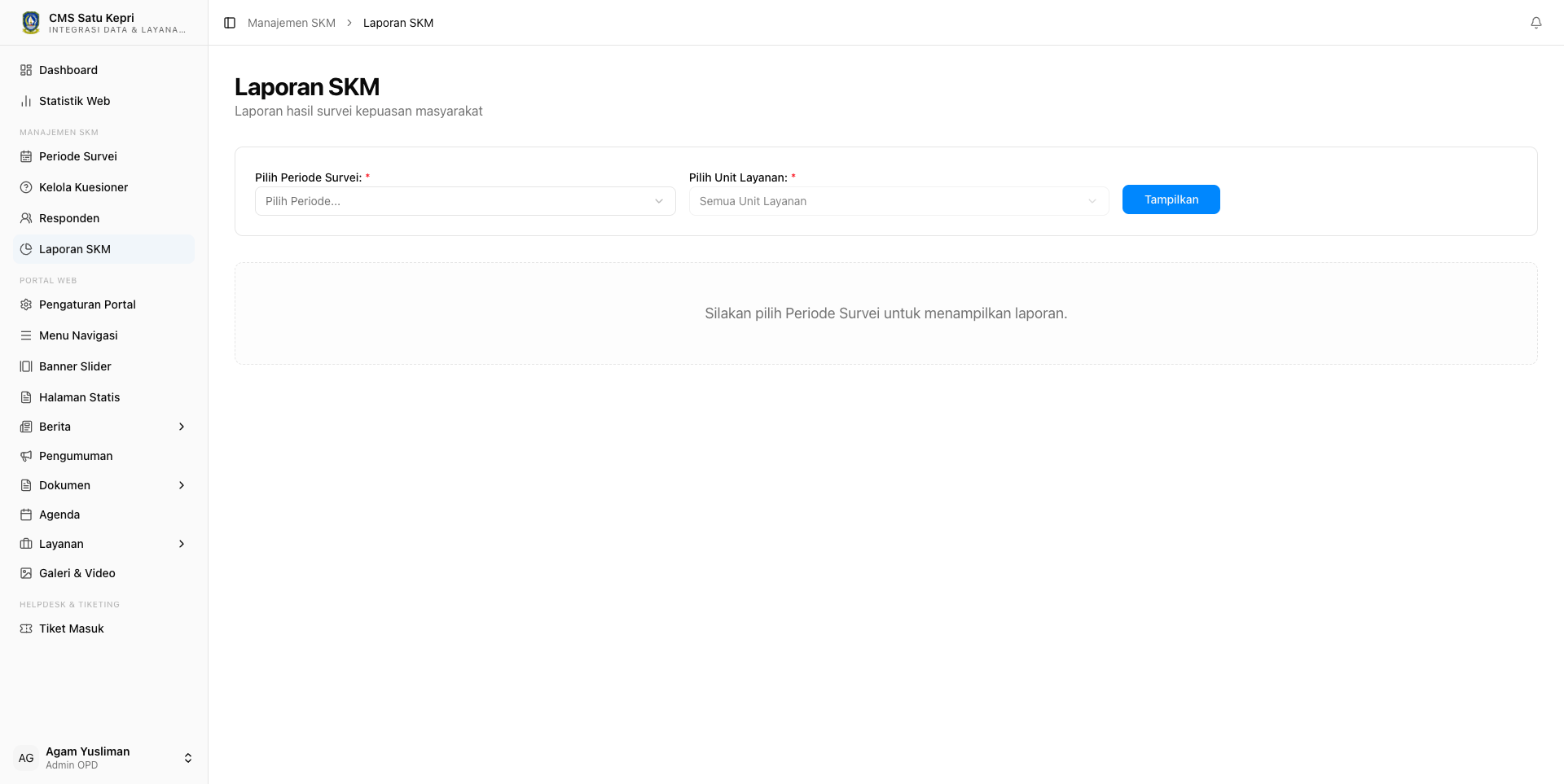Viewport: 1564px width, 784px height.
Task: Open user menu via up-down chevron
Action: click(188, 758)
